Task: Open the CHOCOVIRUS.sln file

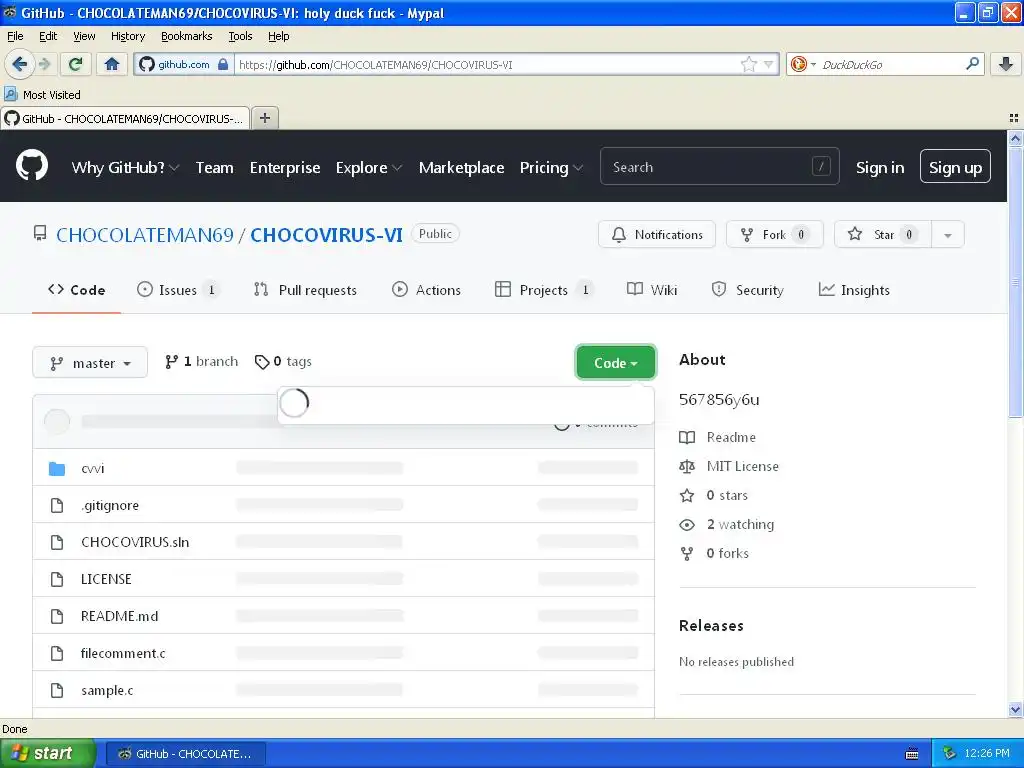Action: (135, 542)
